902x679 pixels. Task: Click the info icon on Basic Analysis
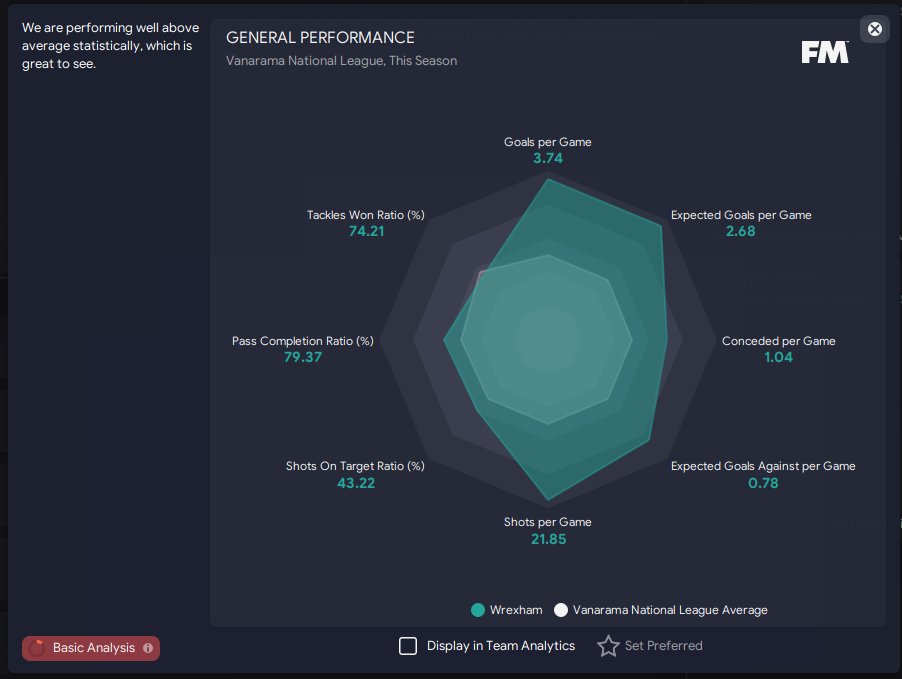pos(148,648)
